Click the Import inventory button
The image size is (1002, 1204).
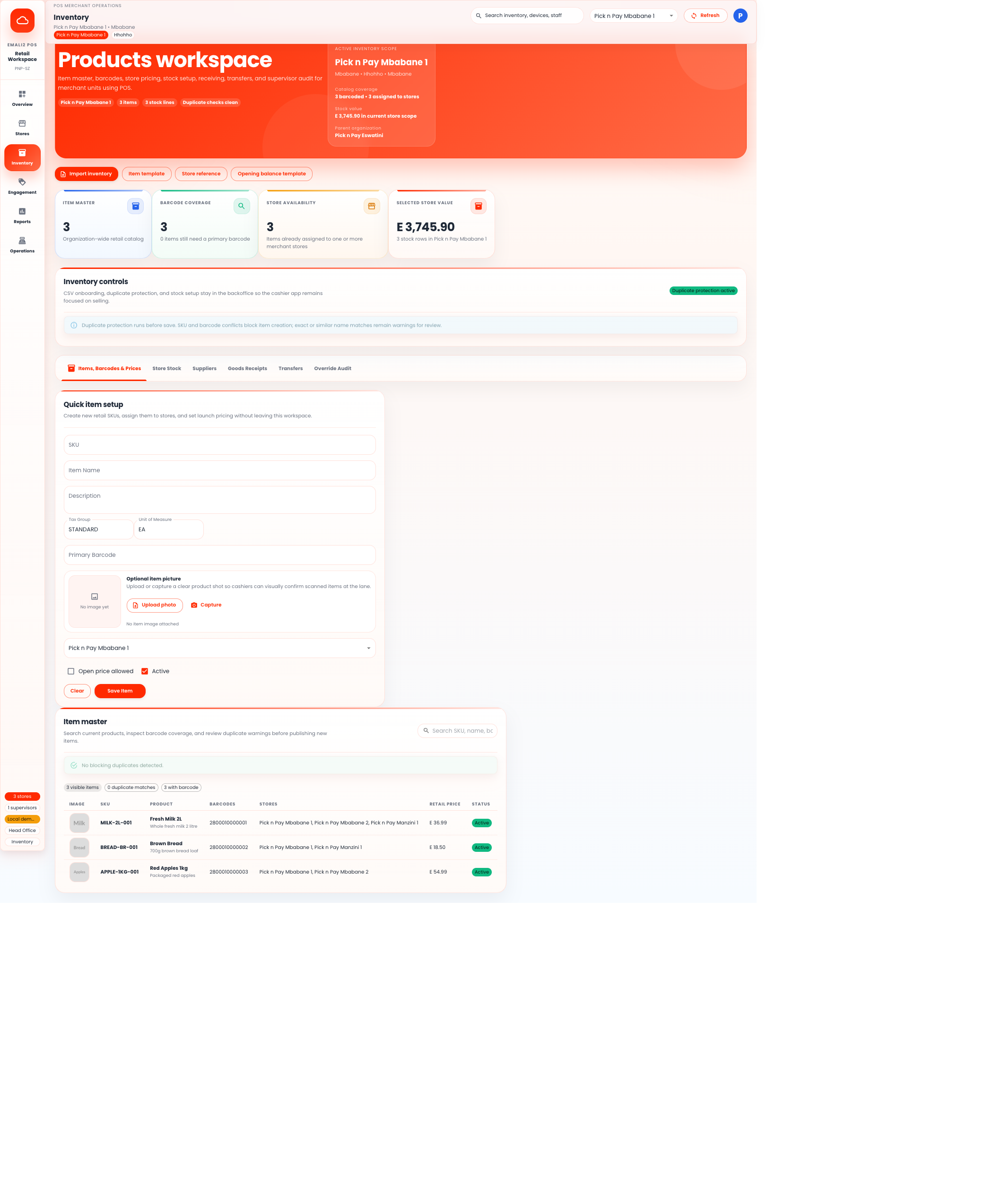click(x=87, y=173)
